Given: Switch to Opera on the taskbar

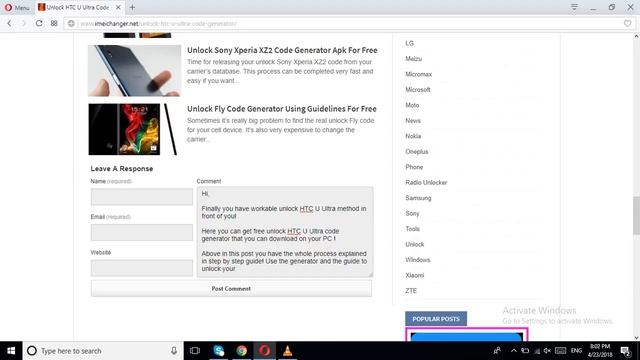Looking at the screenshot, I should (264, 351).
